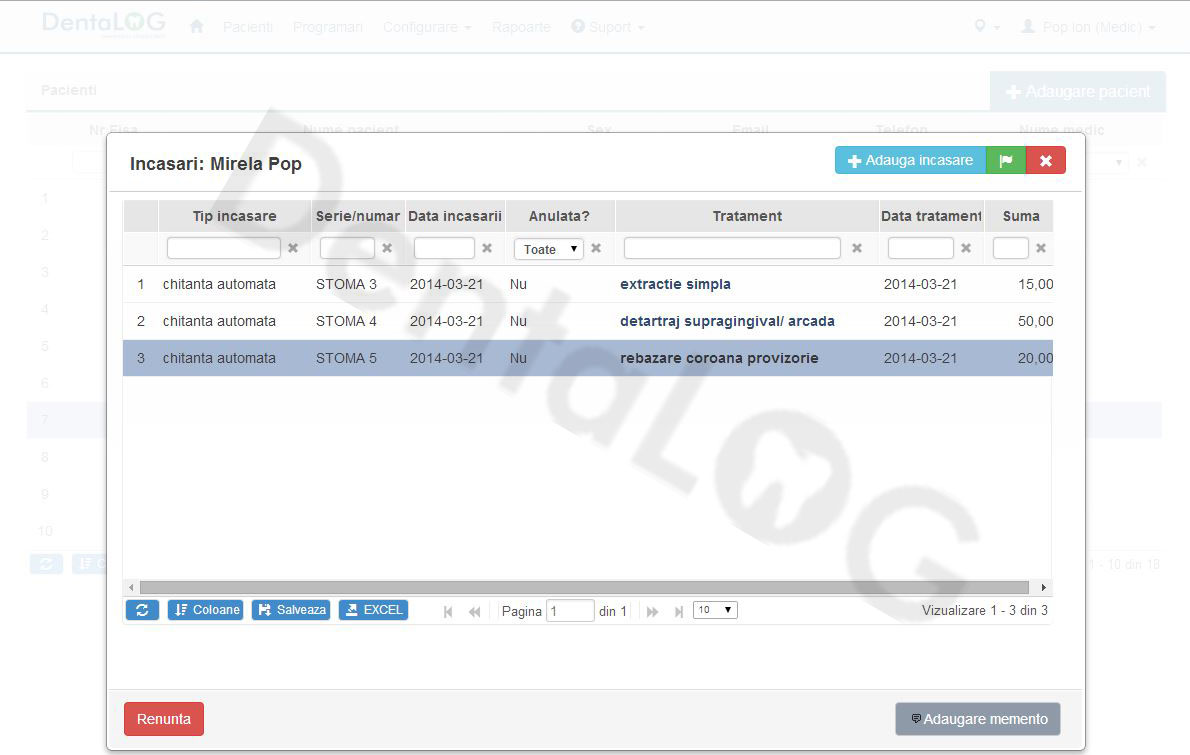Open rows-per-page dropdown showing 10
The width and height of the screenshot is (1190, 755).
pos(715,610)
